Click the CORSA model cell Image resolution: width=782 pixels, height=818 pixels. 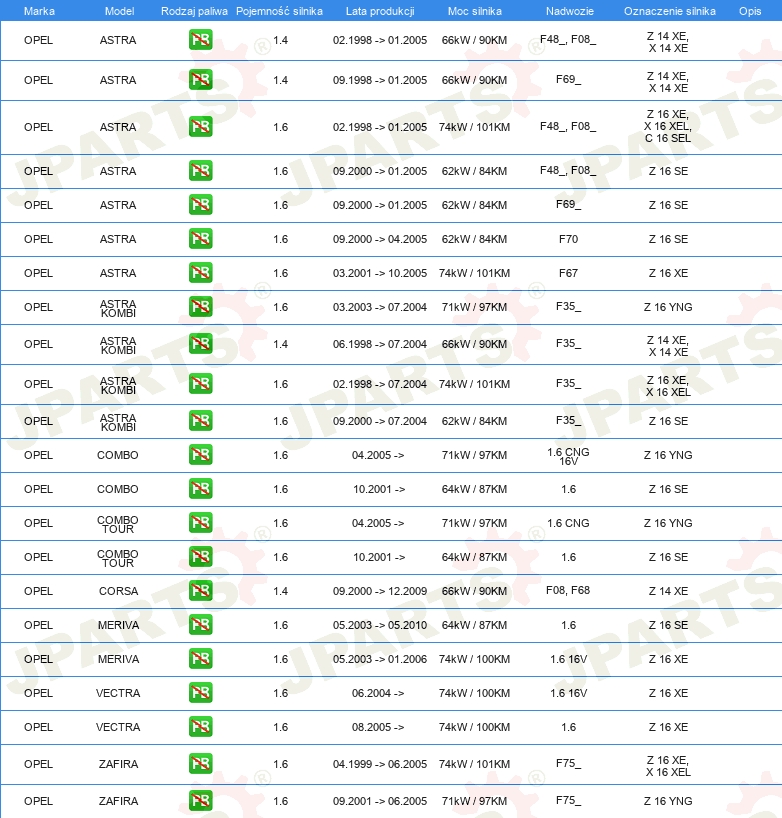coord(118,591)
